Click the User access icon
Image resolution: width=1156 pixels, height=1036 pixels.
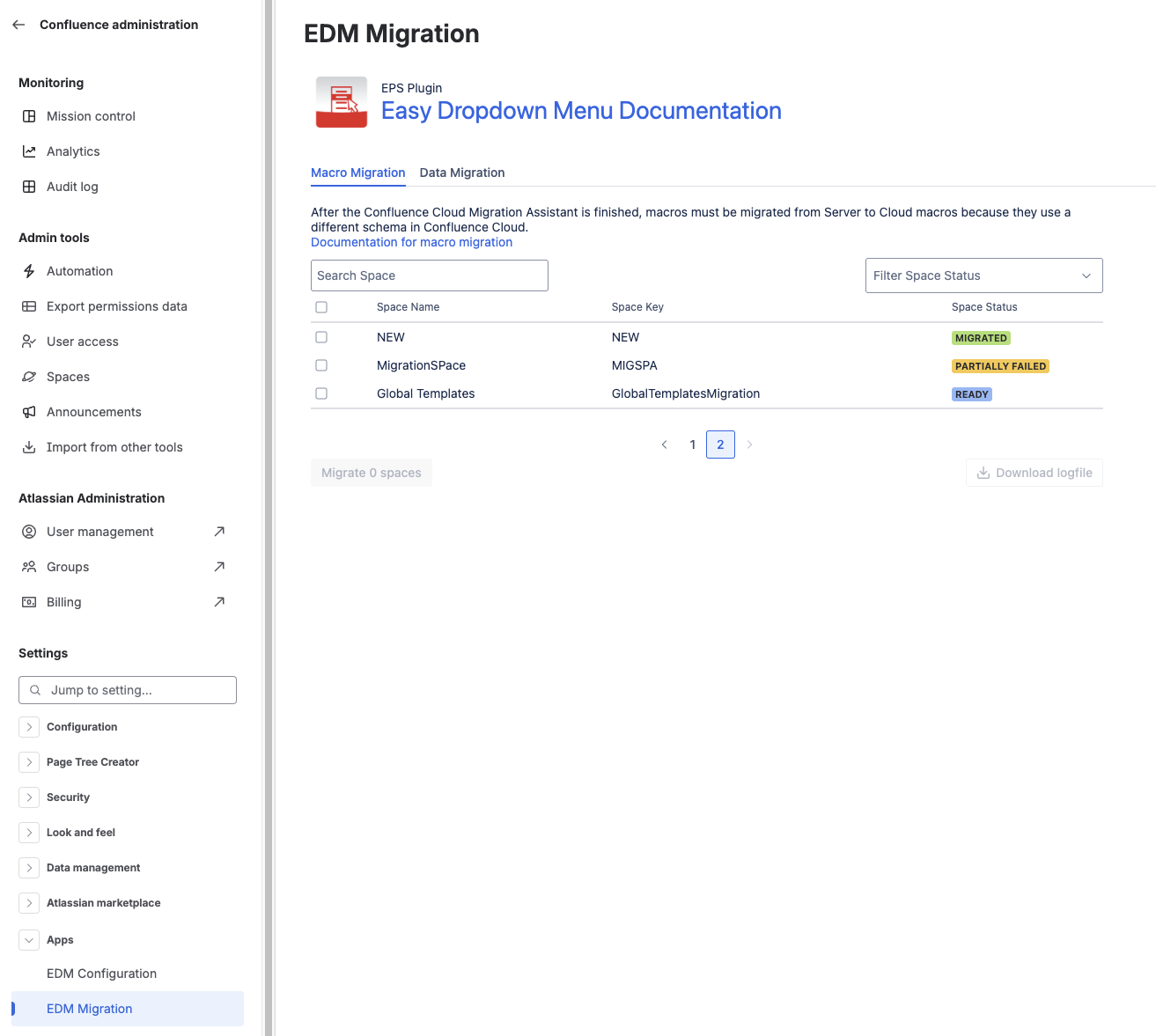pyautogui.click(x=29, y=342)
